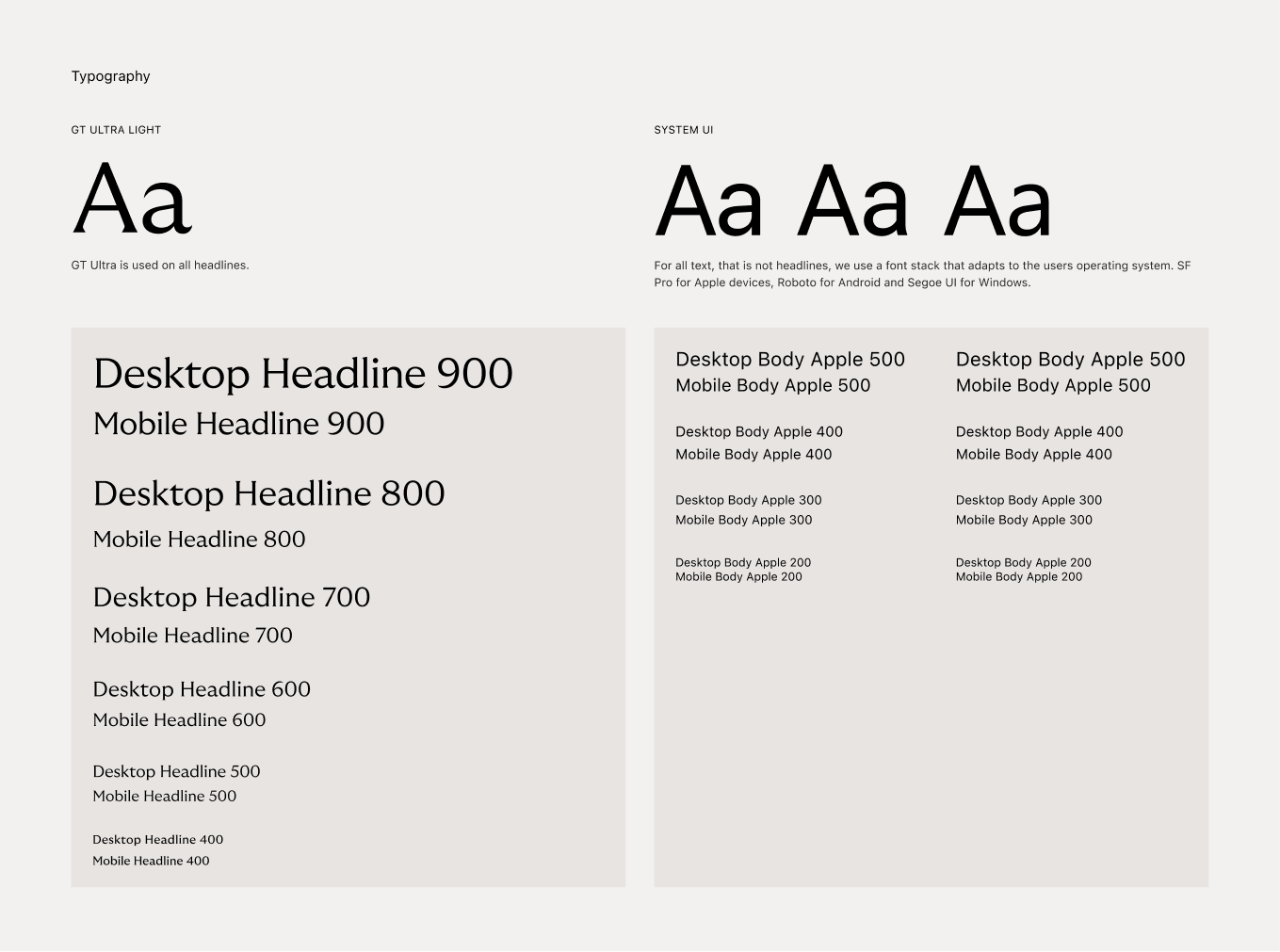Click the Desktop Headline 800 sample
Image resolution: width=1280 pixels, height=952 pixels.
click(268, 493)
